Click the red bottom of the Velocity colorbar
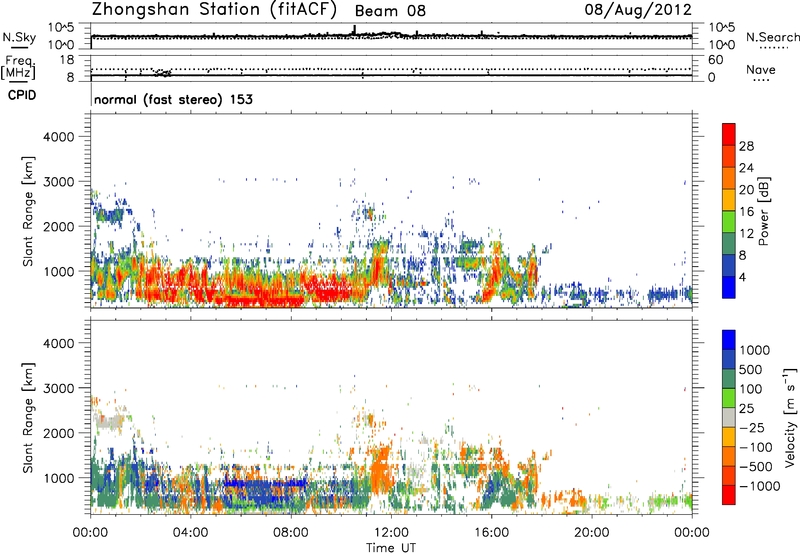800x554 pixels. (x=729, y=495)
